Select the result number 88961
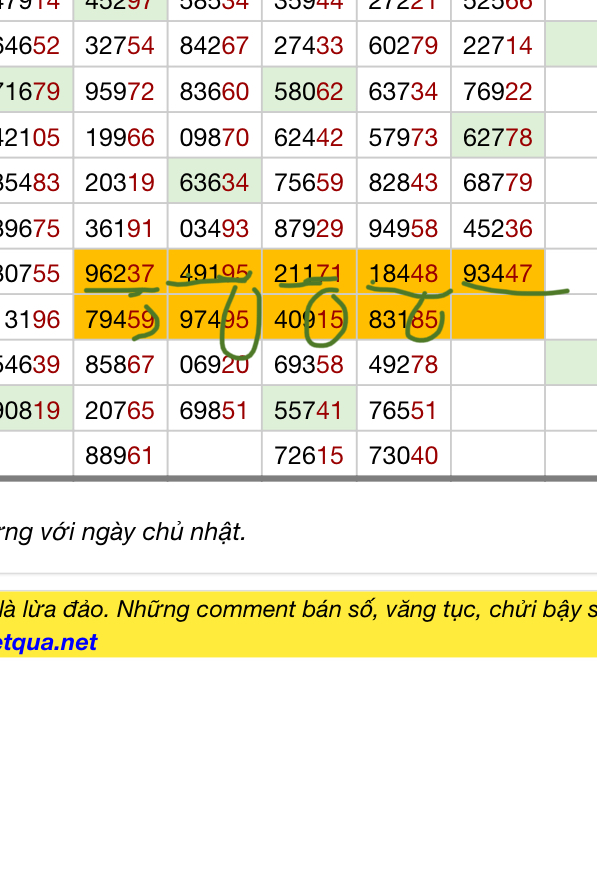Viewport: 597px width, 889px height. point(120,455)
